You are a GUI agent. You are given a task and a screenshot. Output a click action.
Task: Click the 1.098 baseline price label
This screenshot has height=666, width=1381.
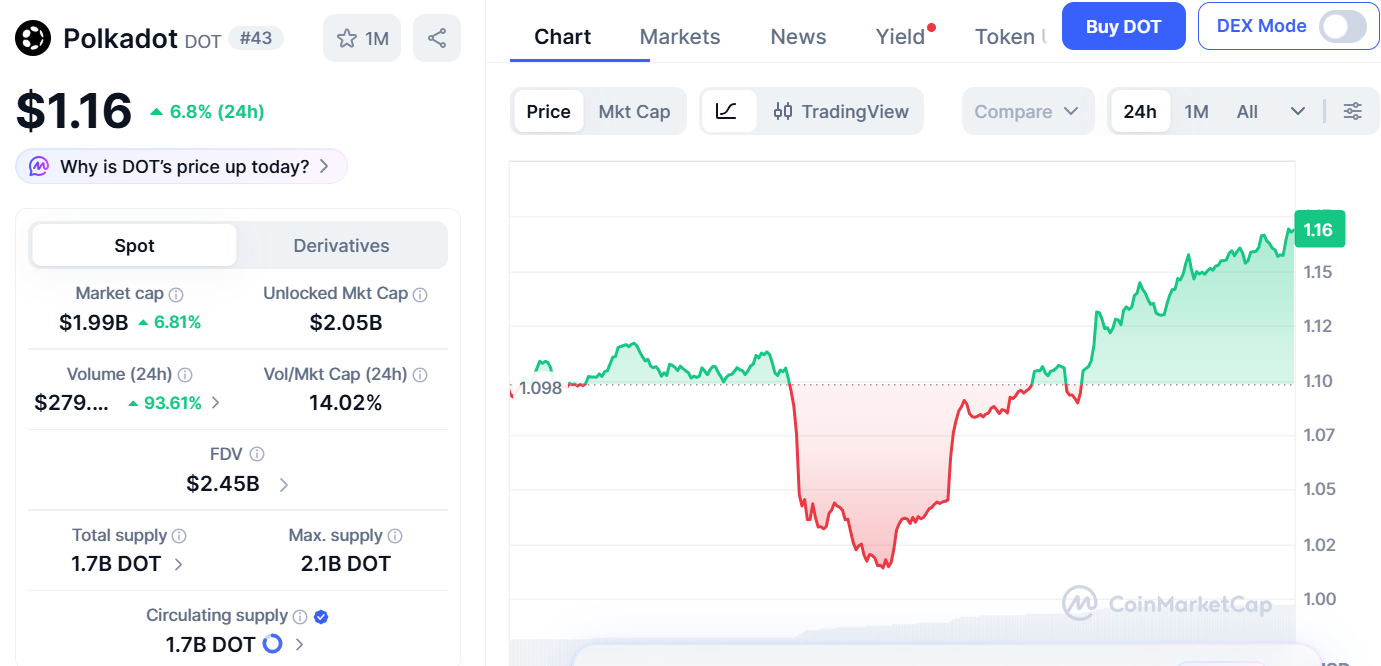pos(540,388)
